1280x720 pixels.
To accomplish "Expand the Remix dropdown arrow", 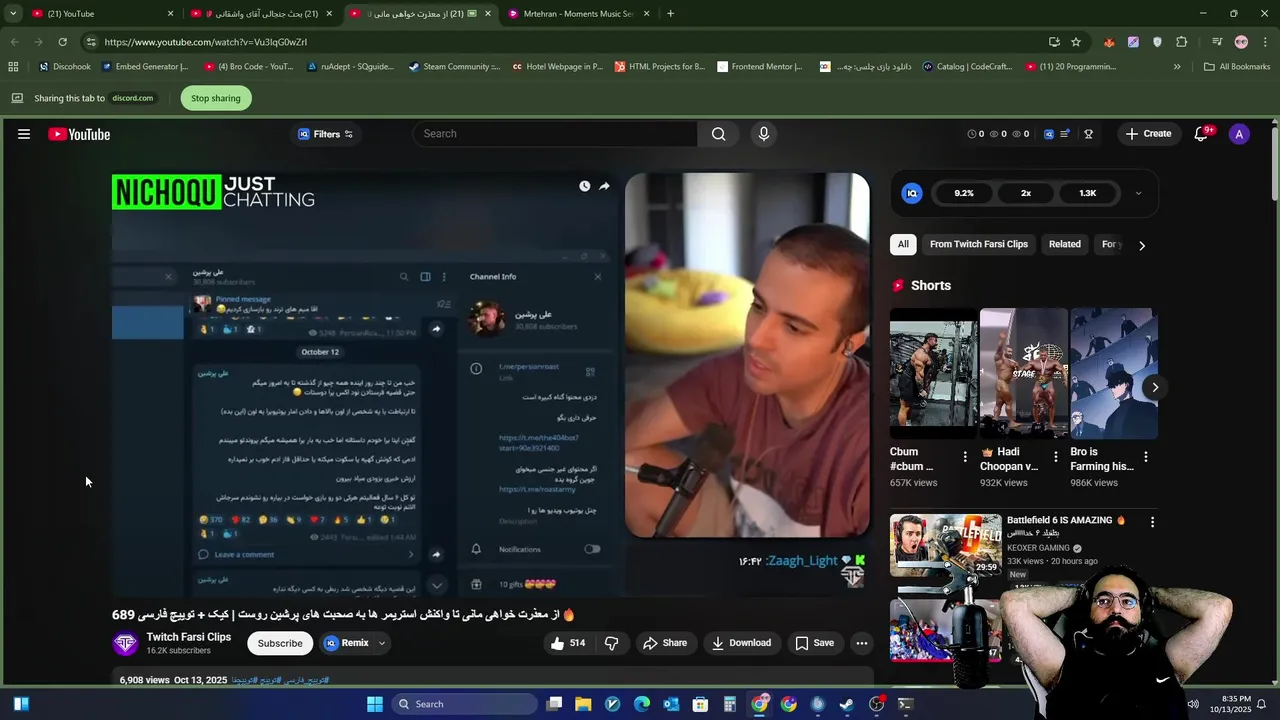I will pyautogui.click(x=382, y=643).
